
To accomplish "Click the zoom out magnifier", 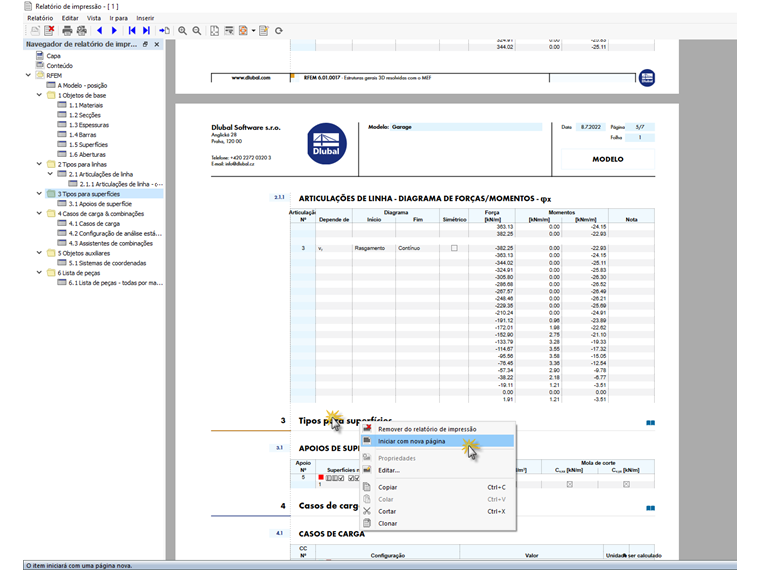I will 196,31.
